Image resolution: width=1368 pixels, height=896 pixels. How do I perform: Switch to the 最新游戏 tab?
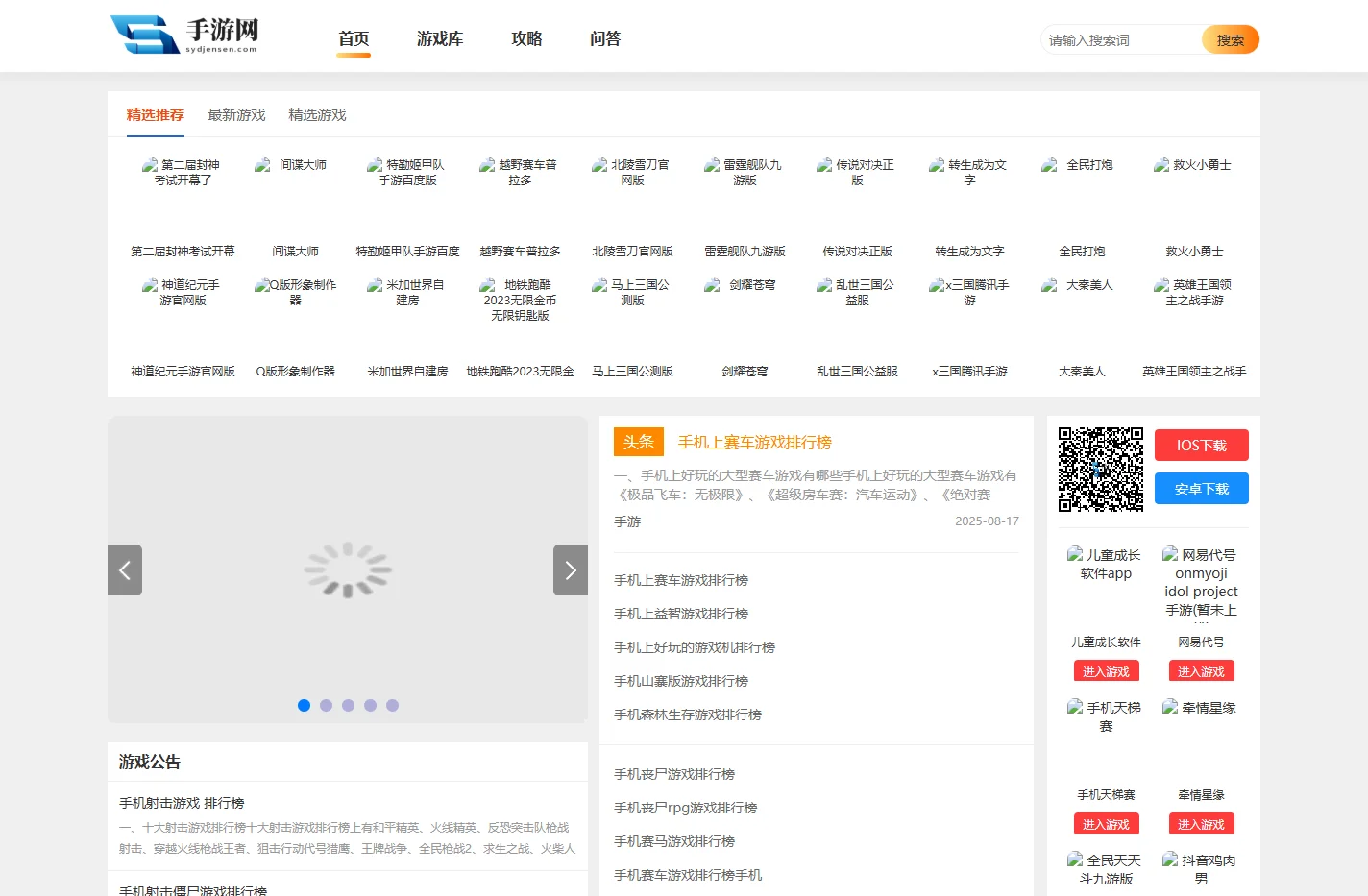236,114
